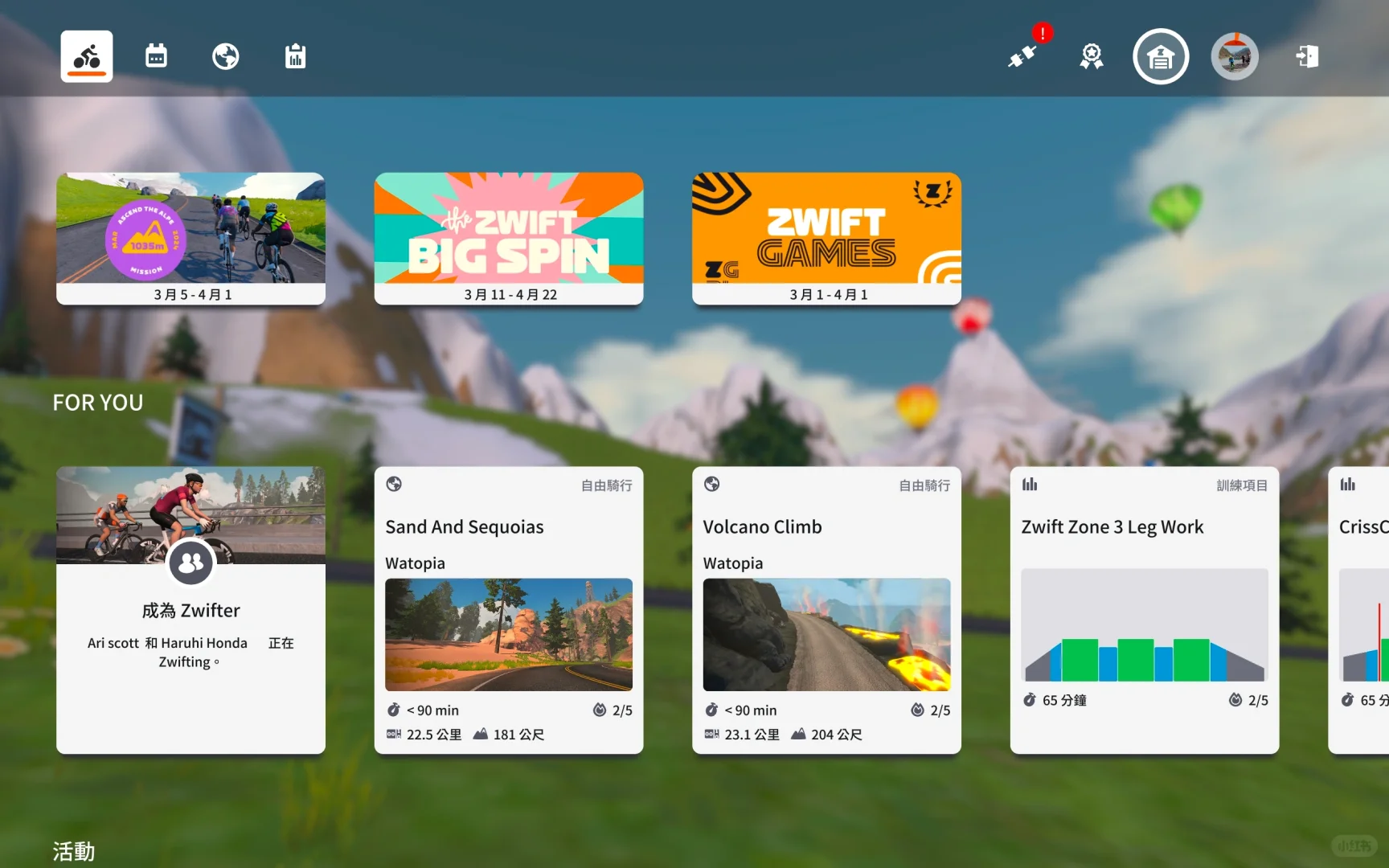Click the distance icon beside 23.1 公里

(x=711, y=734)
